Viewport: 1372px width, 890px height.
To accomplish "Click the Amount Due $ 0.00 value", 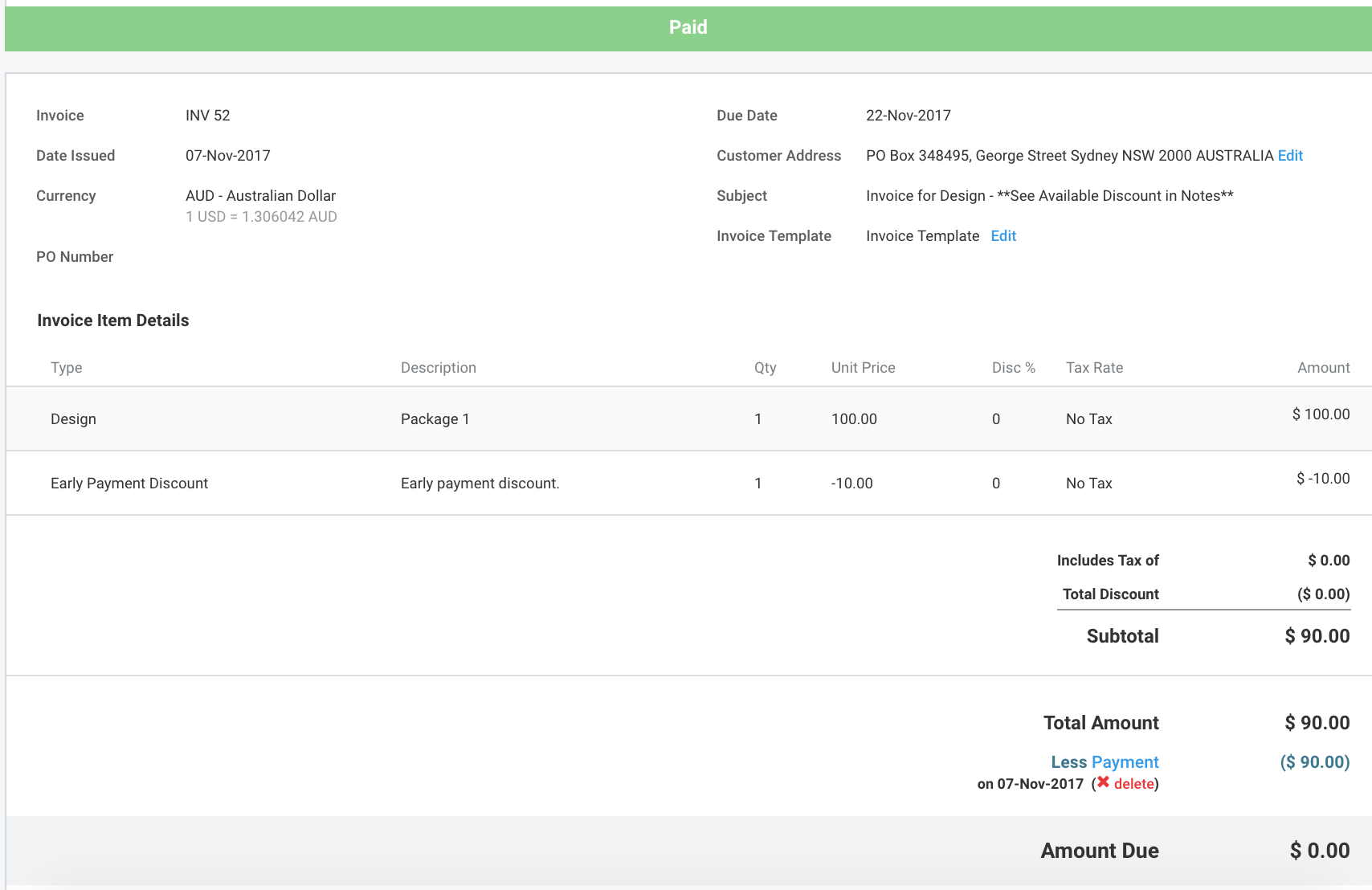I will tap(1320, 851).
